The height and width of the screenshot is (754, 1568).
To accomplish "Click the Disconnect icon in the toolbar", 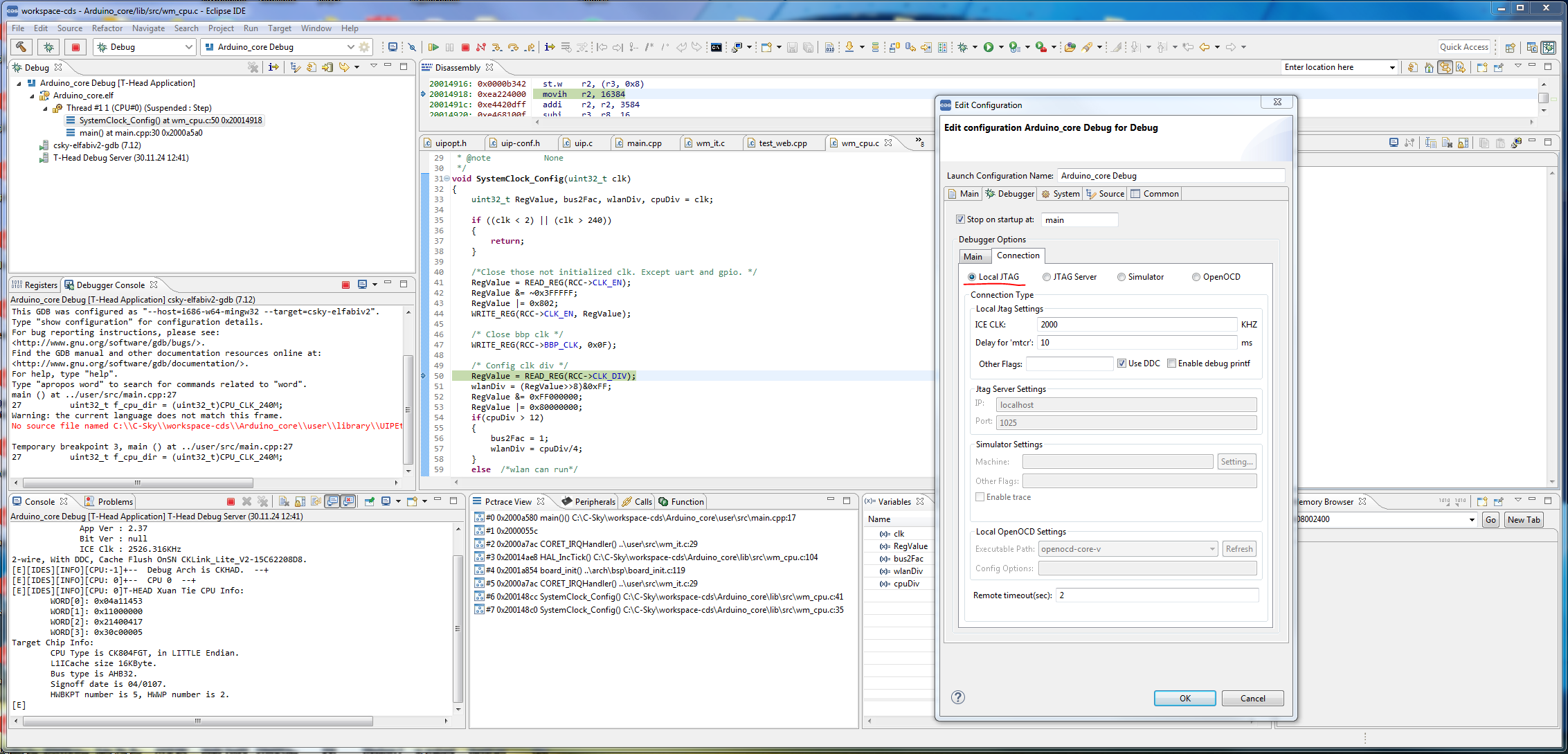I will 481,47.
